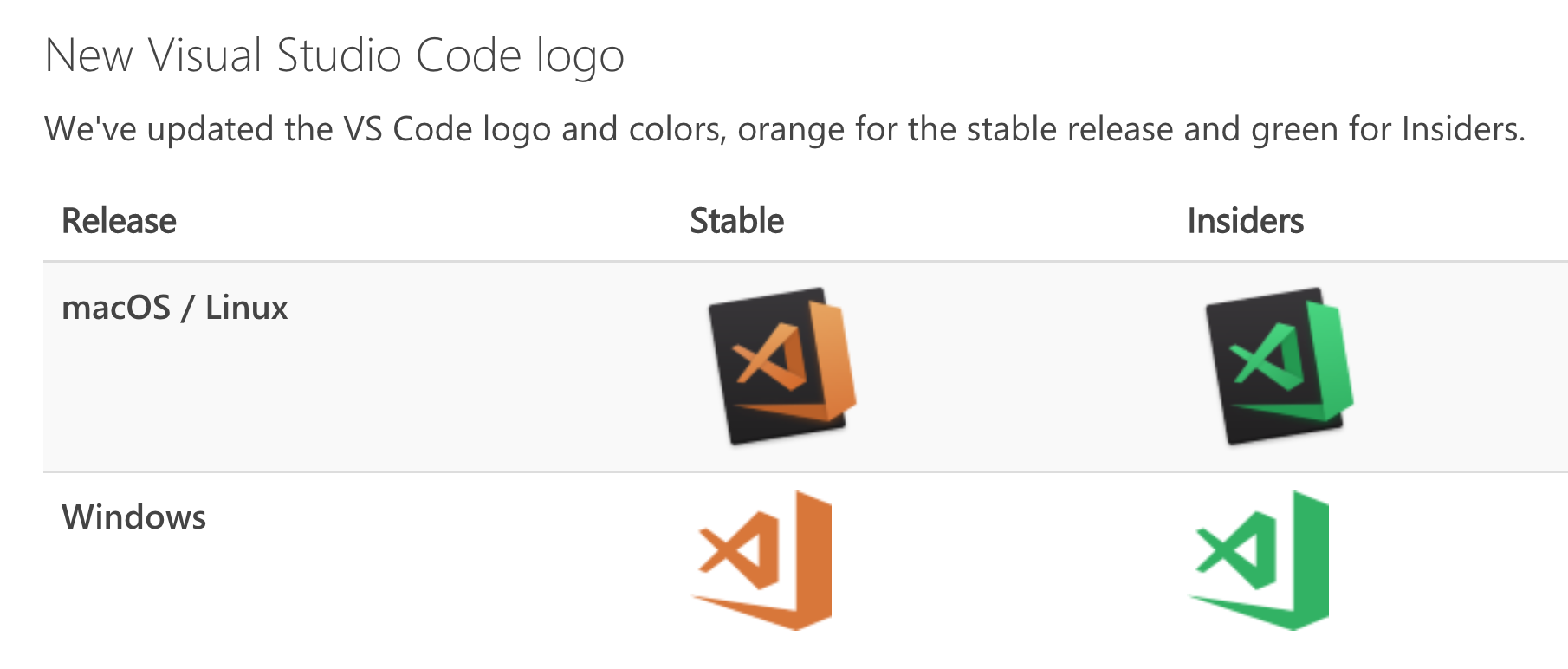Select the green Windows Insiders logo
The image size is (1568, 669).
[x=1259, y=561]
